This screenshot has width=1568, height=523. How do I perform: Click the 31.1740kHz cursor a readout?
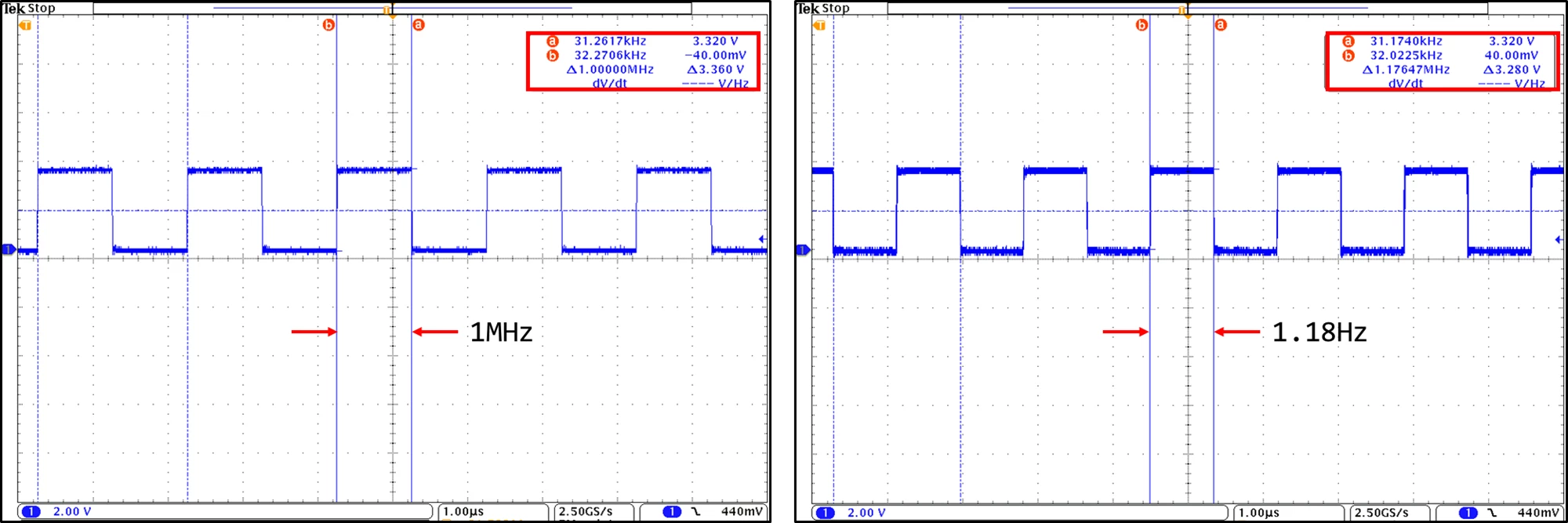click(x=1406, y=42)
